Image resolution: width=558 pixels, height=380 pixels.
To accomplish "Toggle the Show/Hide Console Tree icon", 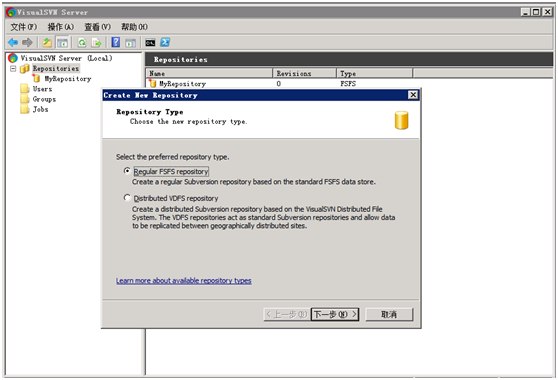I will coord(63,43).
